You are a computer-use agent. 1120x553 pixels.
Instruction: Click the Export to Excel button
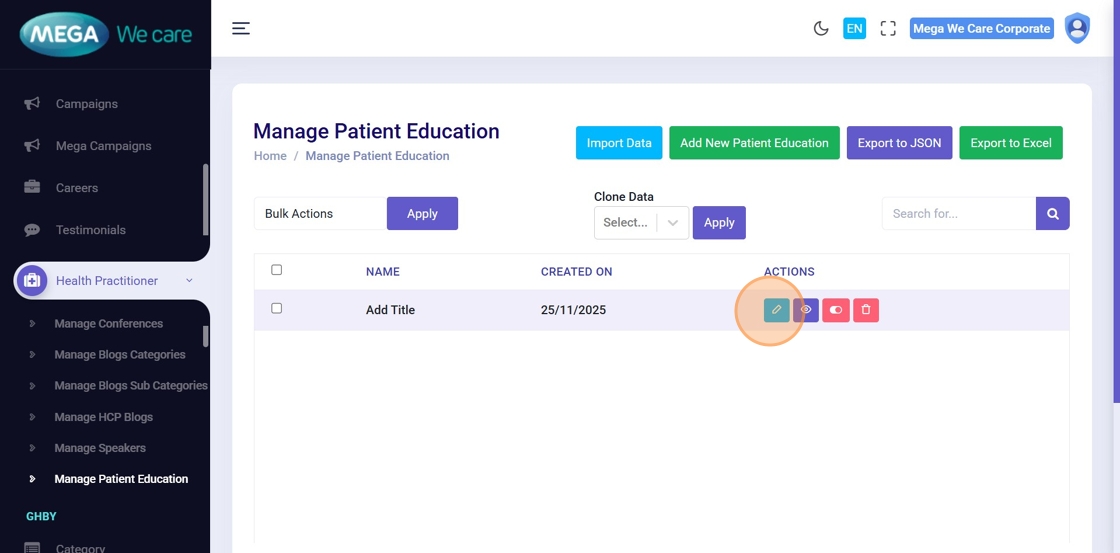[x=1011, y=143]
